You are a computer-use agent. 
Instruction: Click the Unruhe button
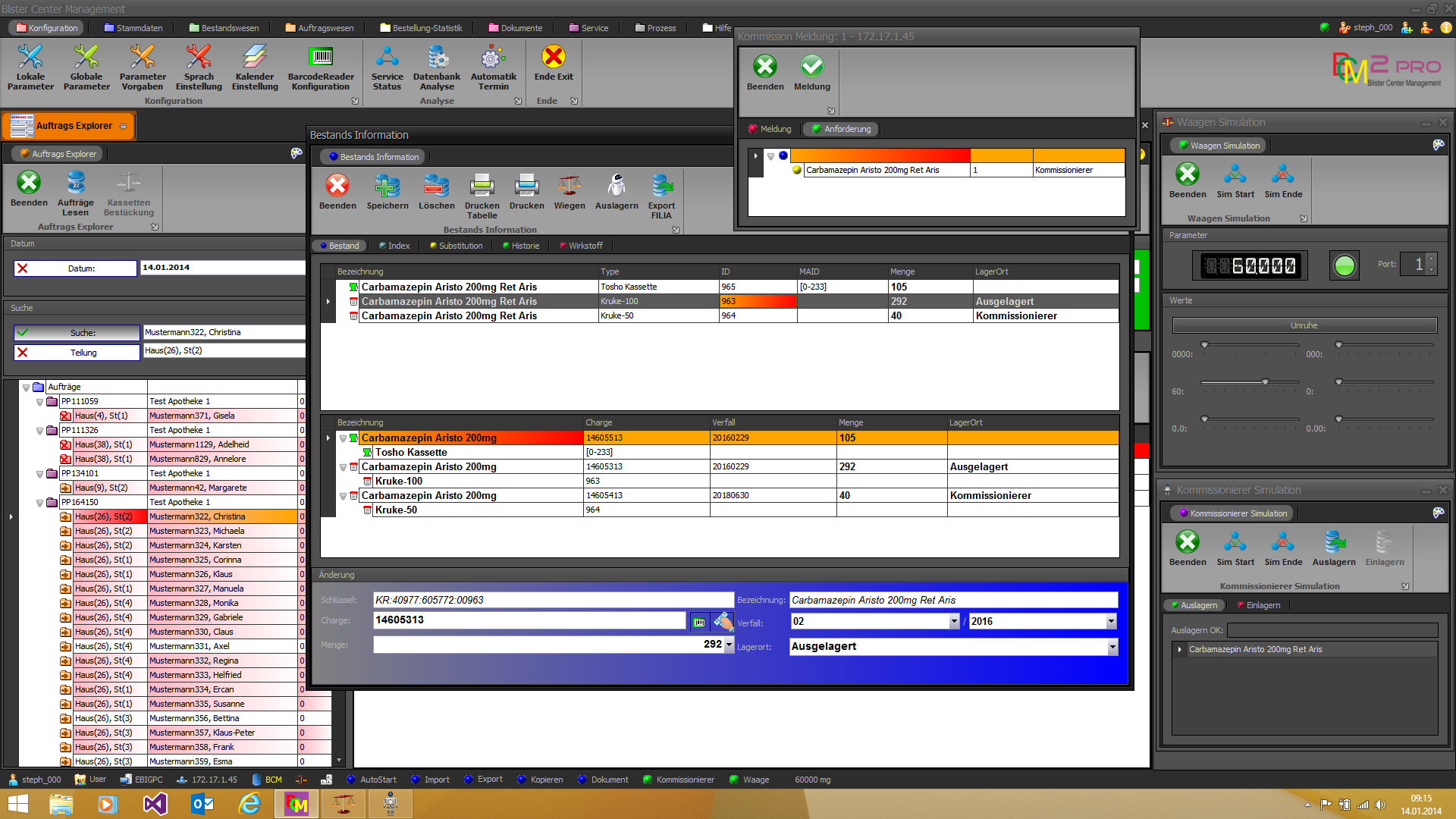pyautogui.click(x=1304, y=325)
